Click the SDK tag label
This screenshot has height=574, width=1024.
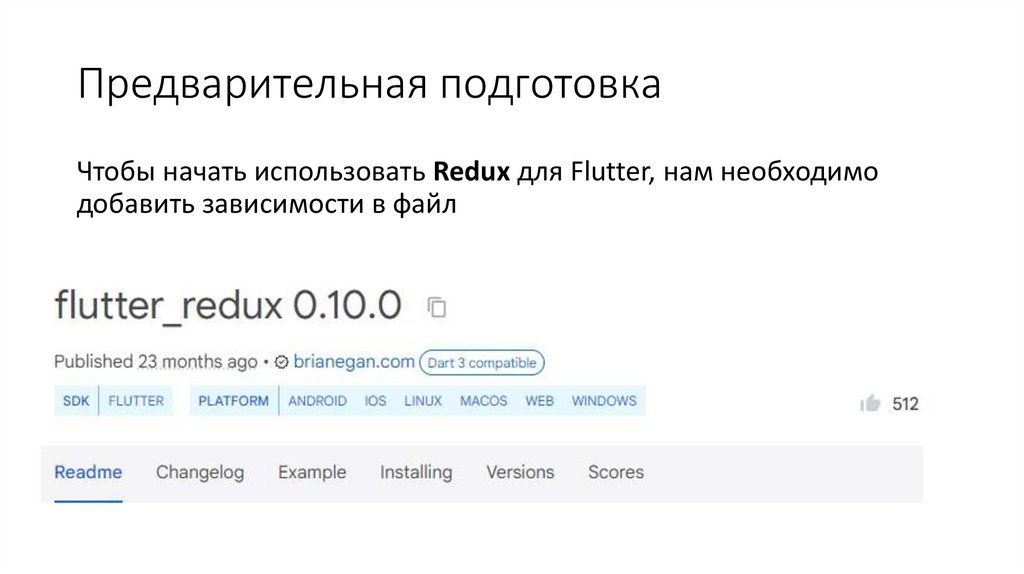pyautogui.click(x=76, y=401)
